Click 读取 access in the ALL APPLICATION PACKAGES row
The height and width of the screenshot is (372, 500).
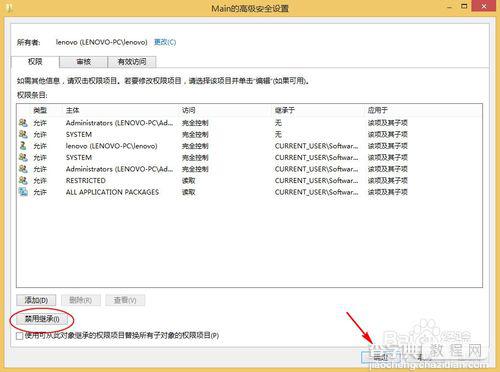point(189,192)
